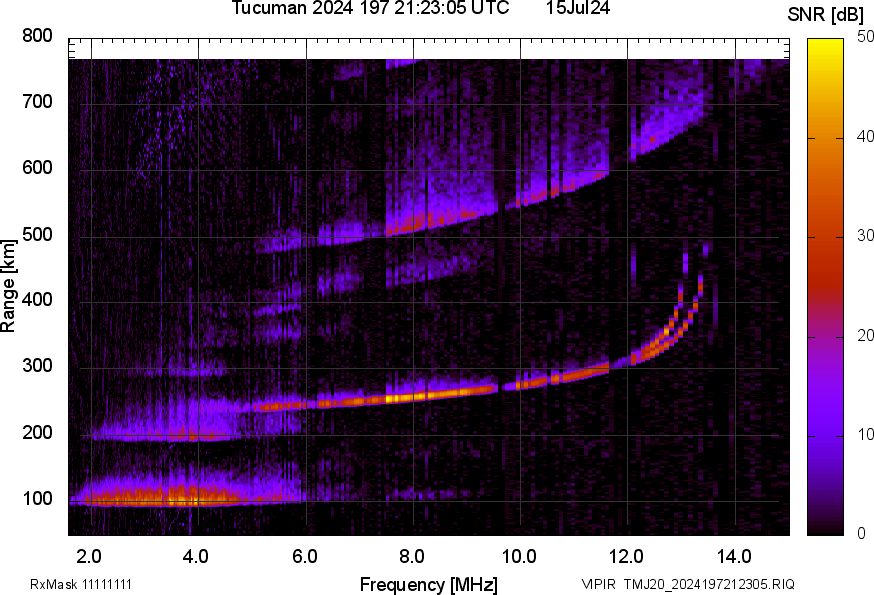The width and height of the screenshot is (874, 595).
Task: Click colorbar tick label '20'
Action: 866,336
